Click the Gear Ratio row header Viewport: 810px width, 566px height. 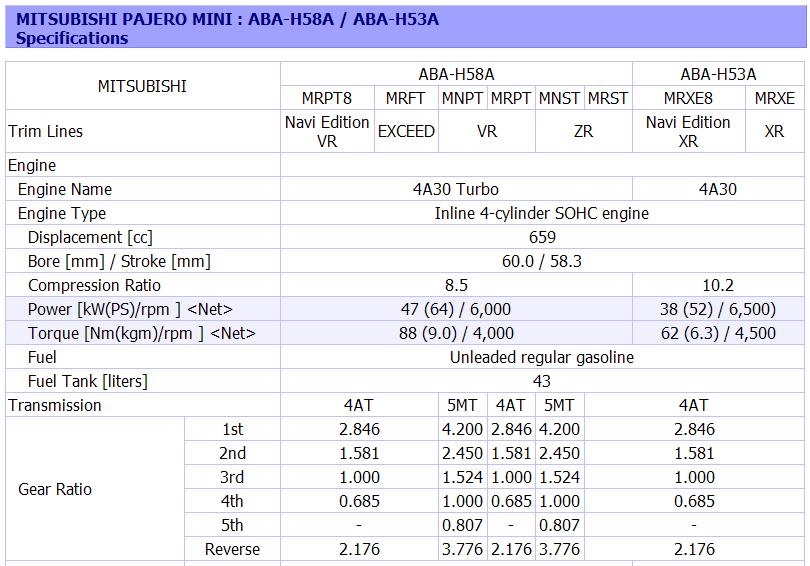click(x=55, y=489)
